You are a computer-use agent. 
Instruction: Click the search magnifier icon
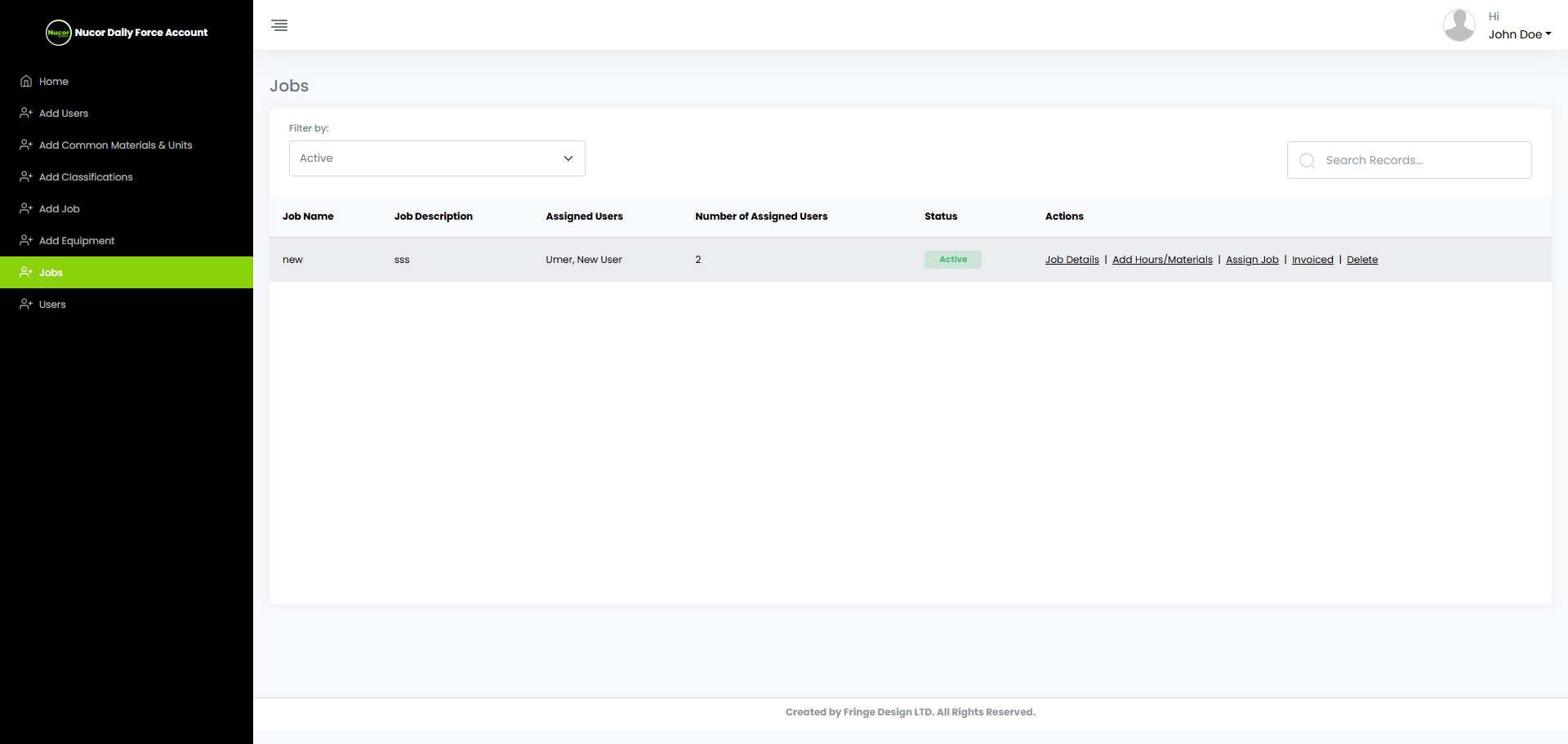(1307, 160)
